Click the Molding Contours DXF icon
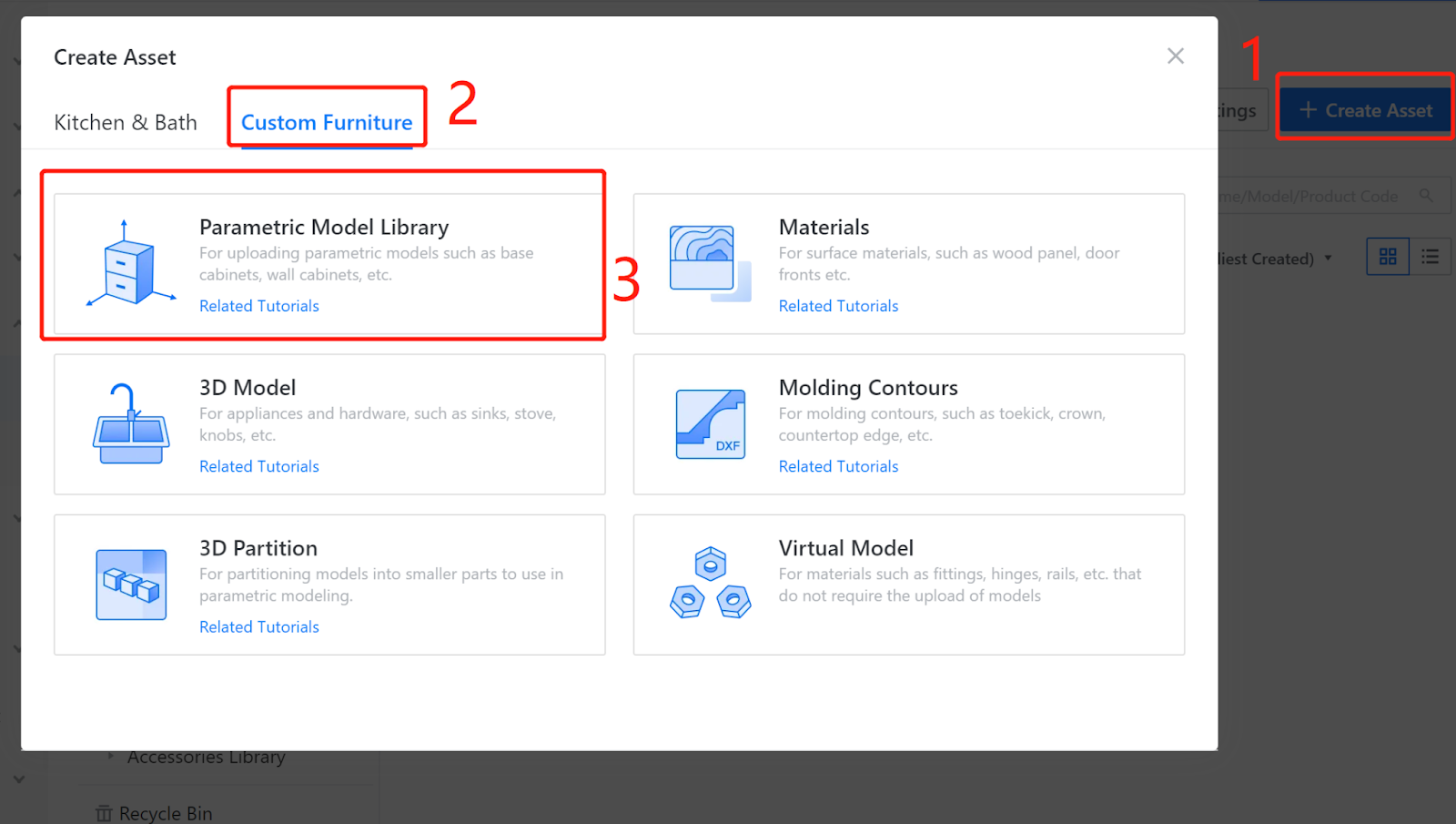Image resolution: width=1456 pixels, height=824 pixels. [711, 423]
